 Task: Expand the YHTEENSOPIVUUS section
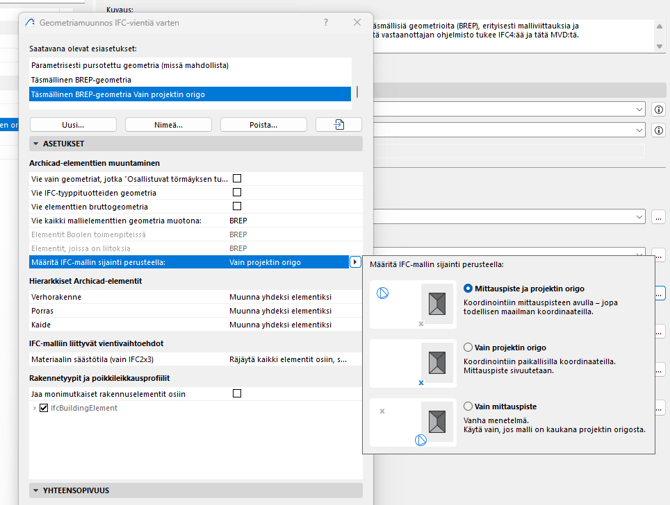click(x=37, y=491)
